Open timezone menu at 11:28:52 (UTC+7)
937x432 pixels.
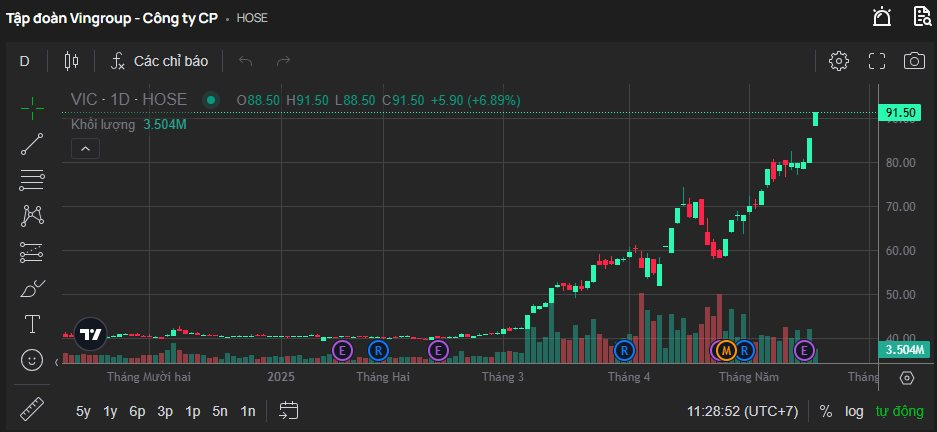point(742,411)
